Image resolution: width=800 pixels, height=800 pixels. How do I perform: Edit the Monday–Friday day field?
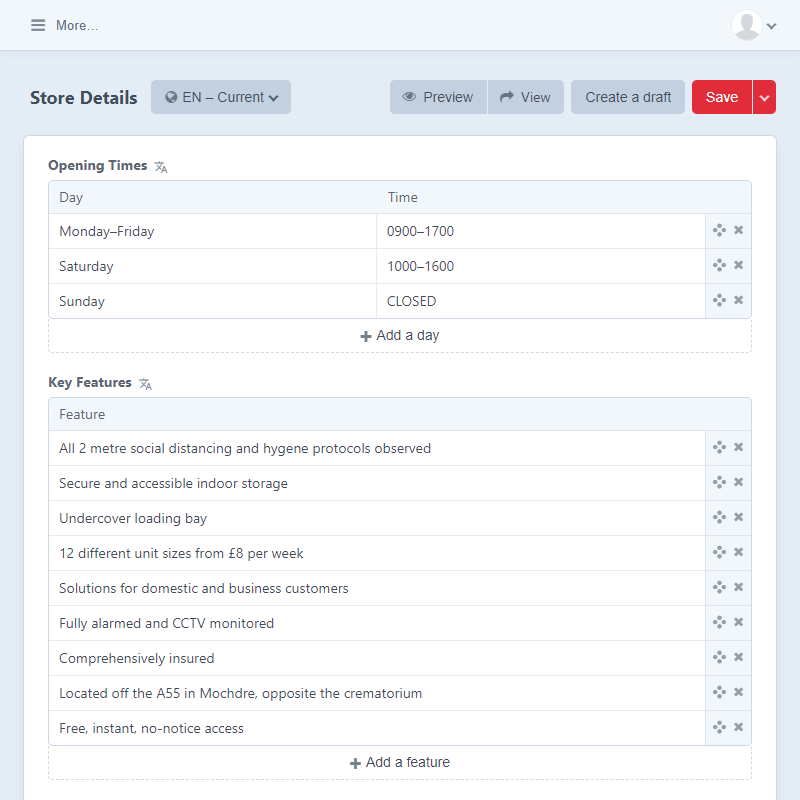[213, 231]
